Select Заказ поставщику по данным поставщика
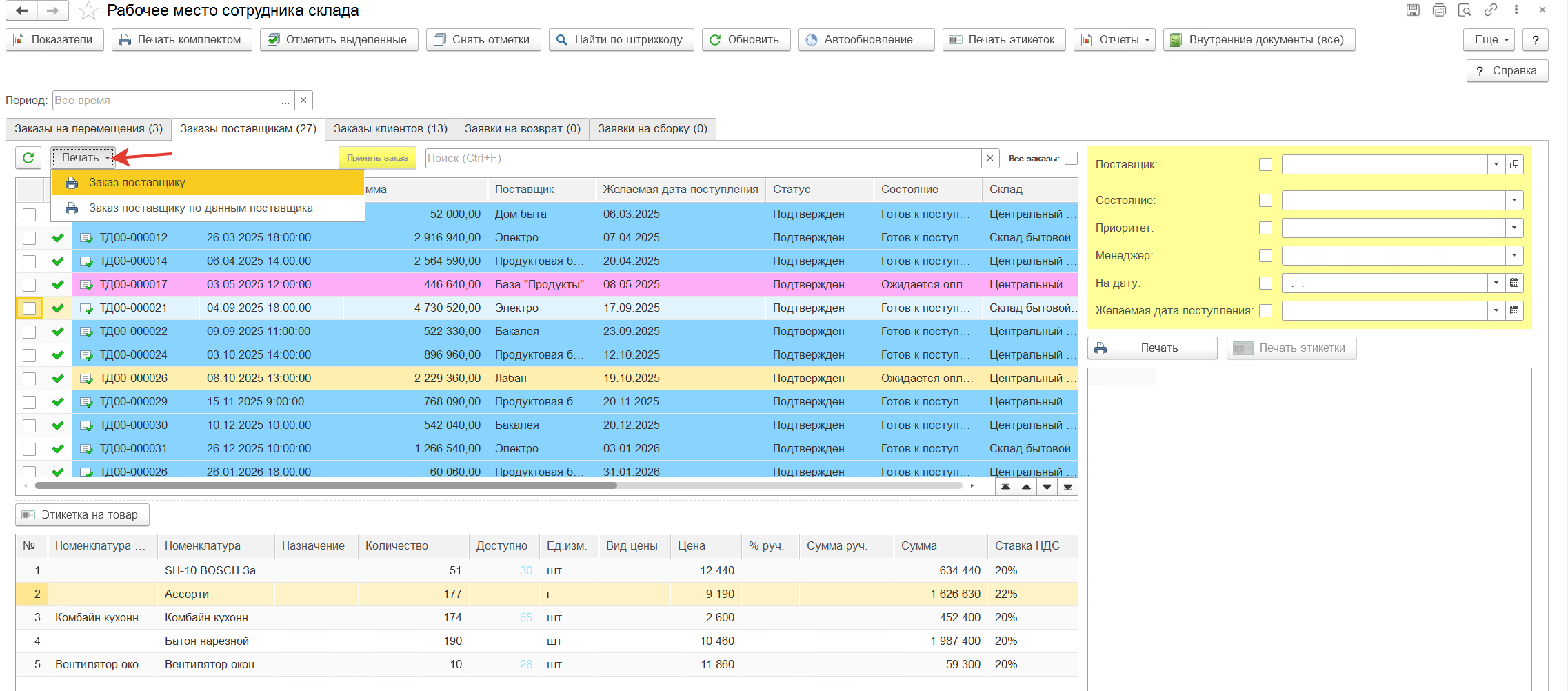 pos(208,208)
